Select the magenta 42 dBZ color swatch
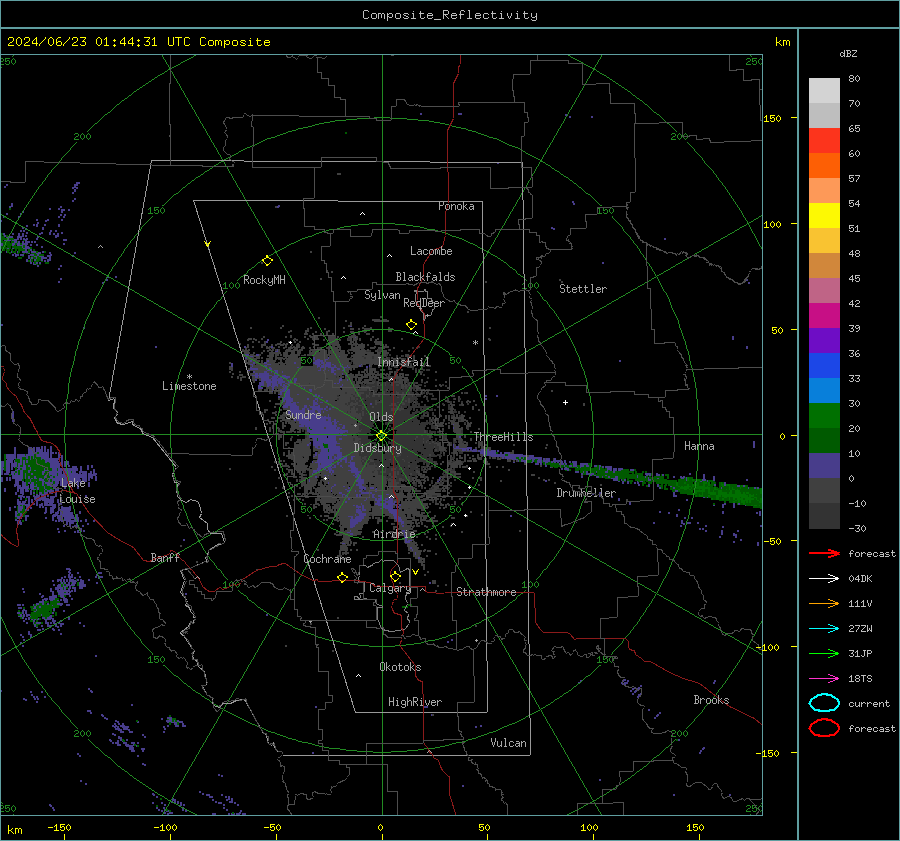Screen dimensions: 900x841 pyautogui.click(x=824, y=315)
